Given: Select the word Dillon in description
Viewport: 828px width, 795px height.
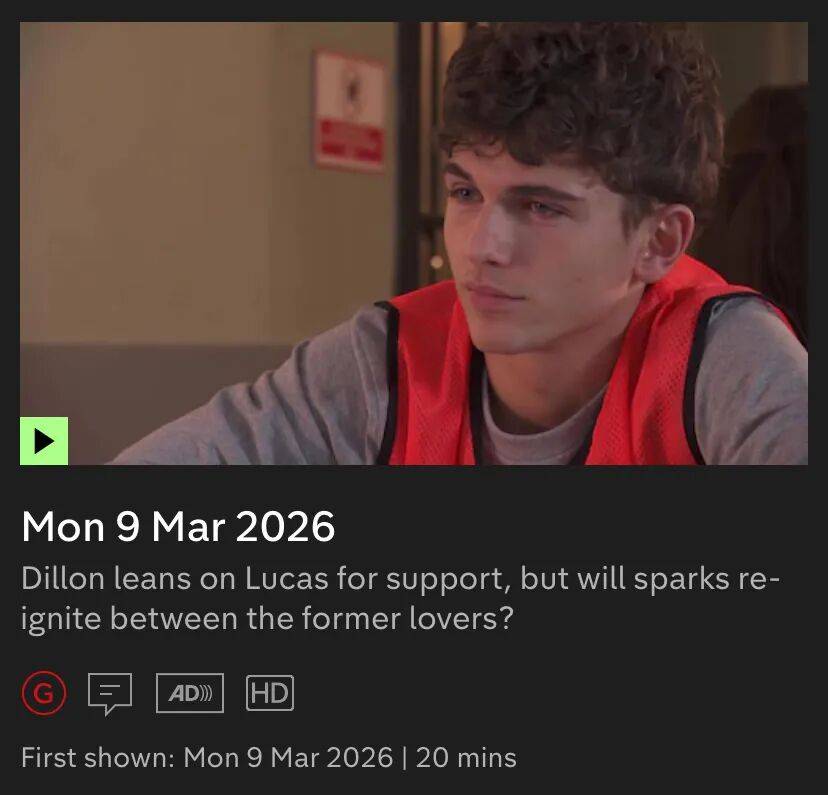Looking at the screenshot, I should [62, 579].
